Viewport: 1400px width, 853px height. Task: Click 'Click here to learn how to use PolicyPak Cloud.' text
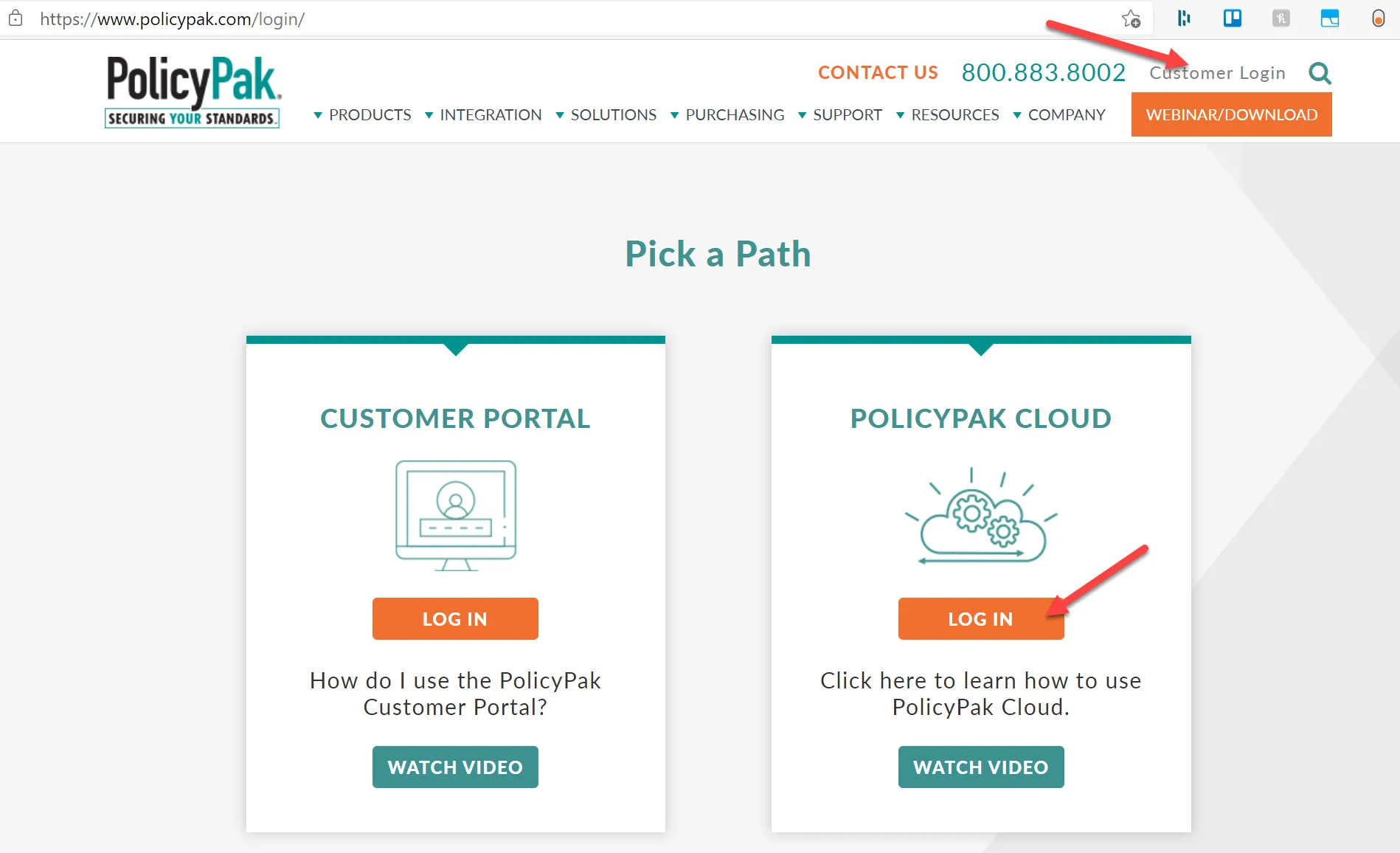(x=981, y=694)
